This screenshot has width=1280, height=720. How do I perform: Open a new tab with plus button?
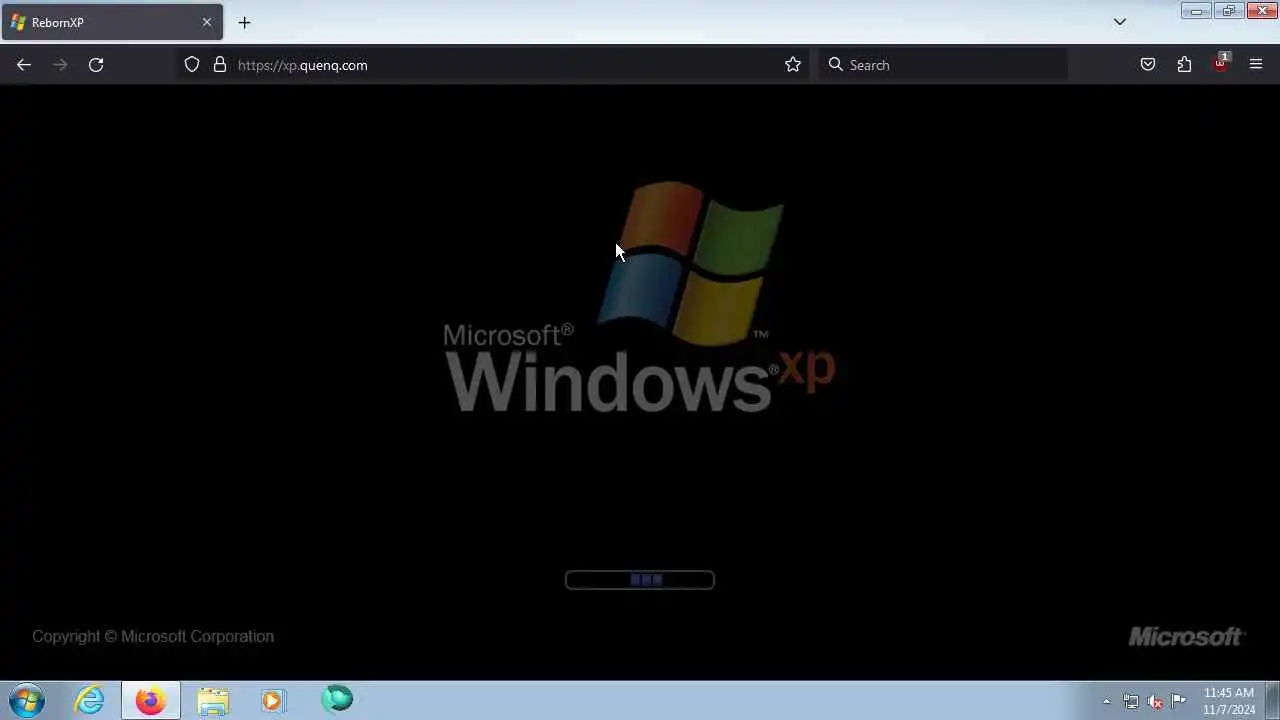coord(244,22)
